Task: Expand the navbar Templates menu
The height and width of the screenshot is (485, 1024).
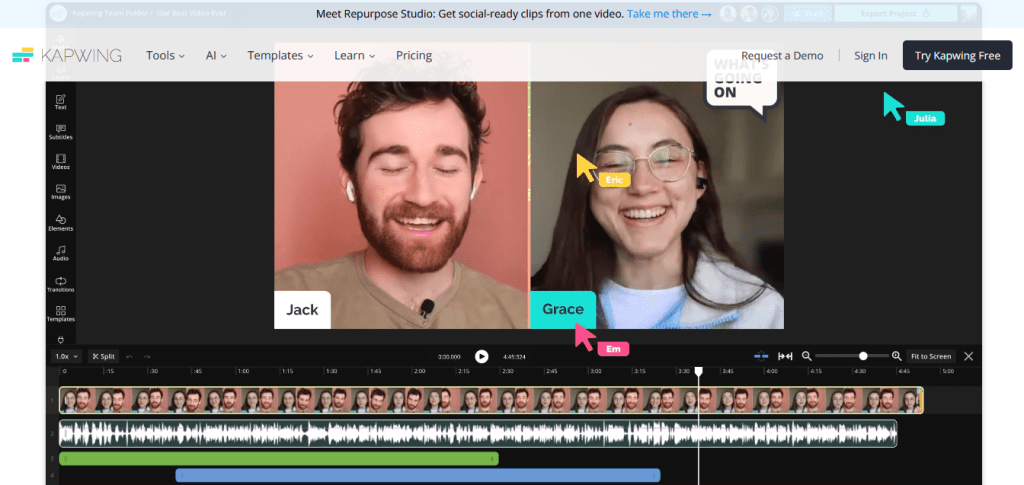Action: point(280,55)
